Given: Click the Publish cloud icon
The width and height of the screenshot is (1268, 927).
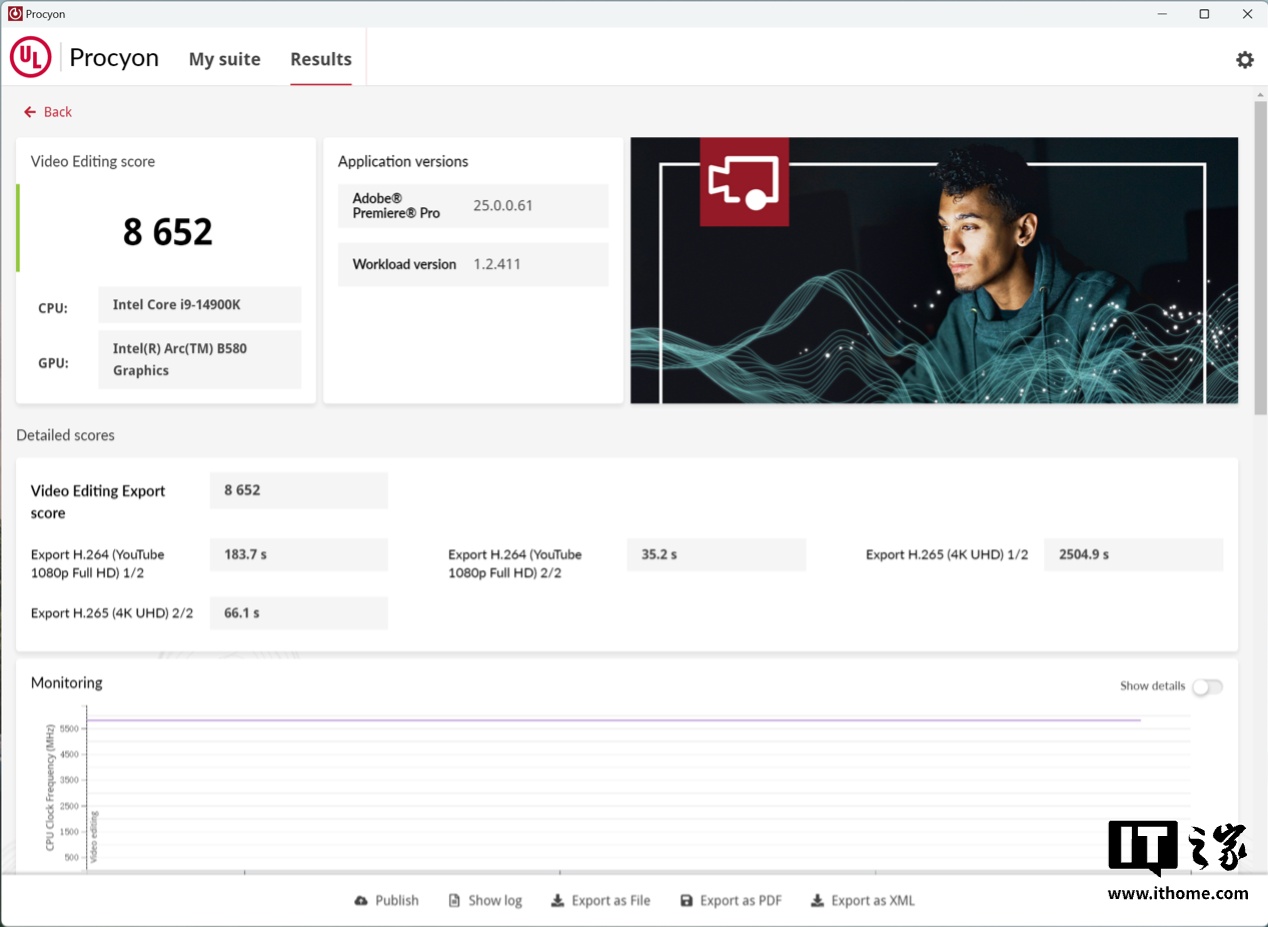Looking at the screenshot, I should [361, 901].
